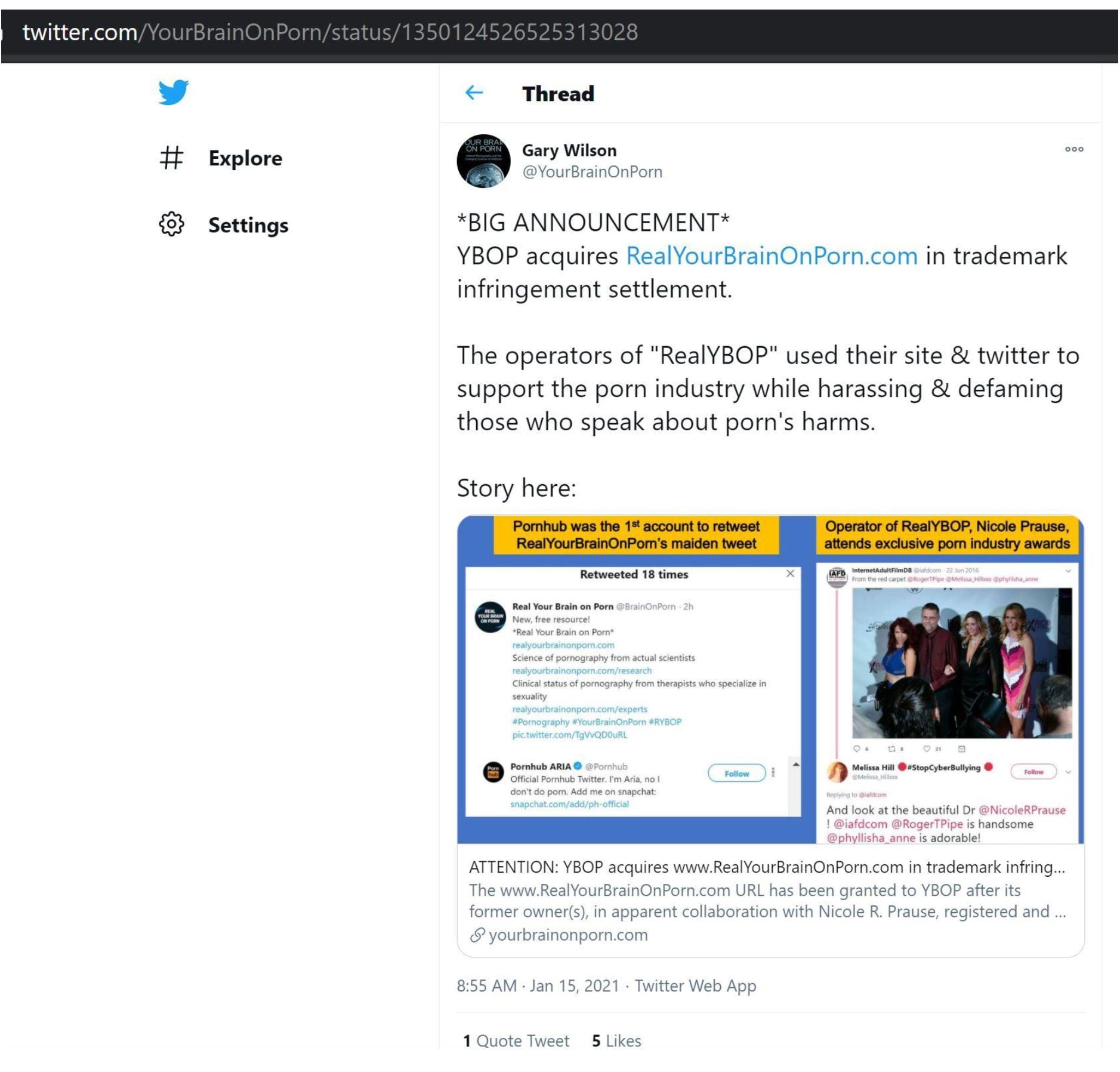Click the 8:55 AM Jan 15, 2021 timestamp
Screen dimensions: 1120x1072
coord(538,985)
